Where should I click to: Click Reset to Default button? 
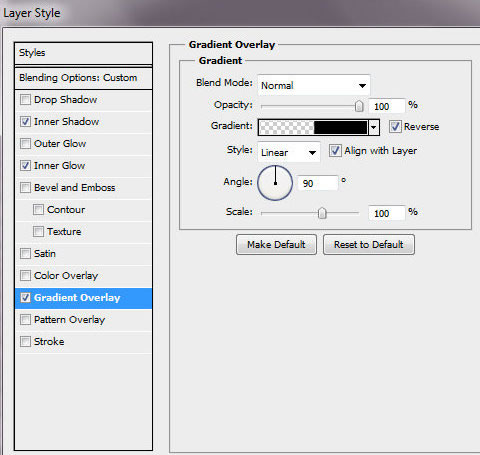pyautogui.click(x=369, y=245)
